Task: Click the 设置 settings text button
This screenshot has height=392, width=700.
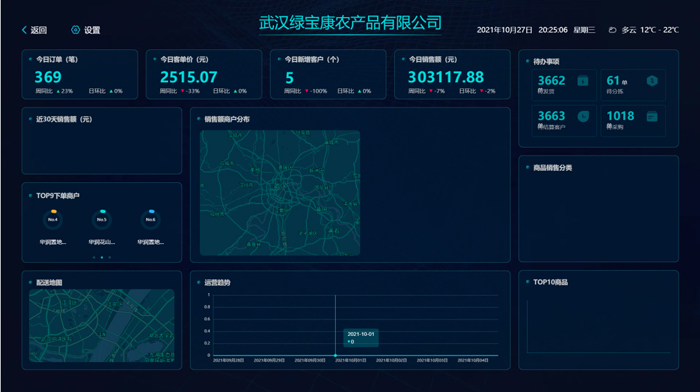Action: tap(92, 30)
